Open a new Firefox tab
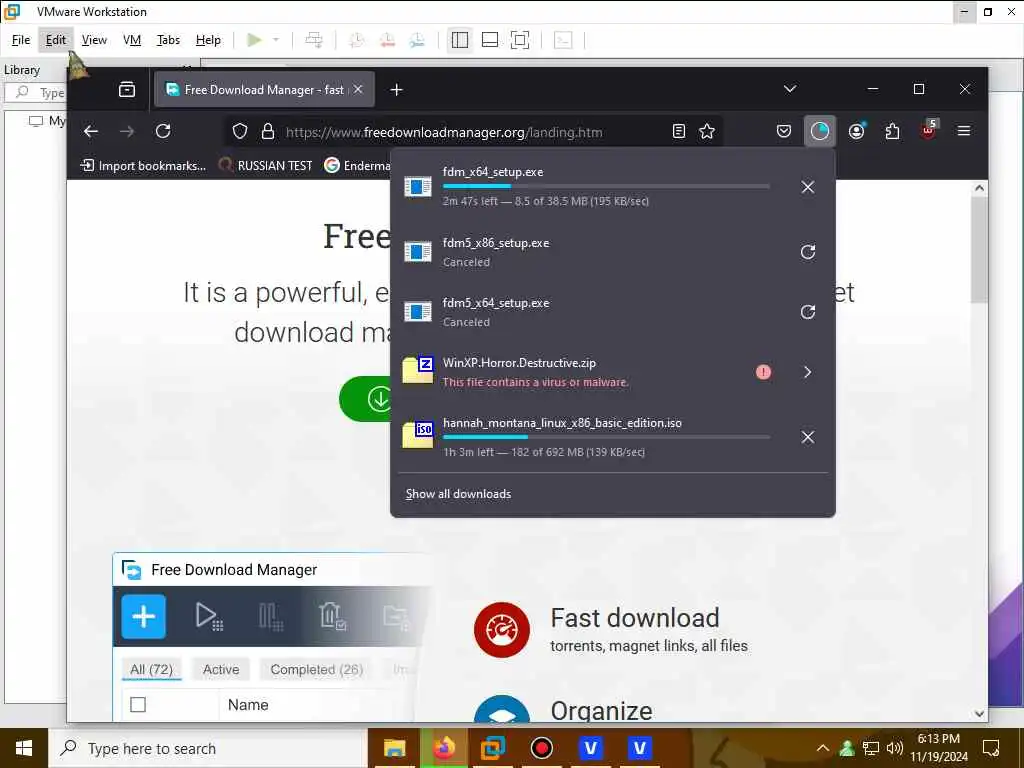1024x768 pixels. (x=396, y=89)
